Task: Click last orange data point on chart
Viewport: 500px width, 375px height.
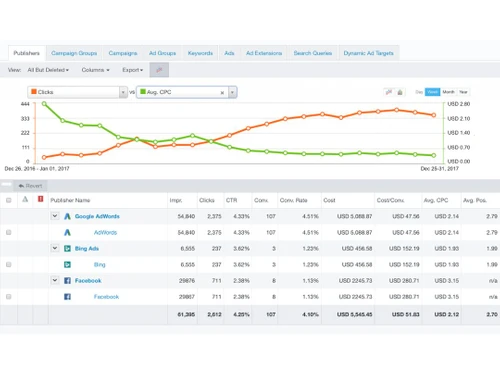Action: coord(434,115)
